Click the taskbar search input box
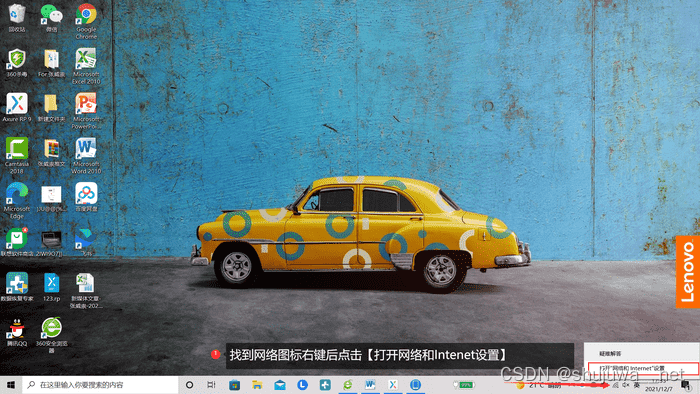Image resolution: width=700 pixels, height=394 pixels. click(x=100, y=385)
